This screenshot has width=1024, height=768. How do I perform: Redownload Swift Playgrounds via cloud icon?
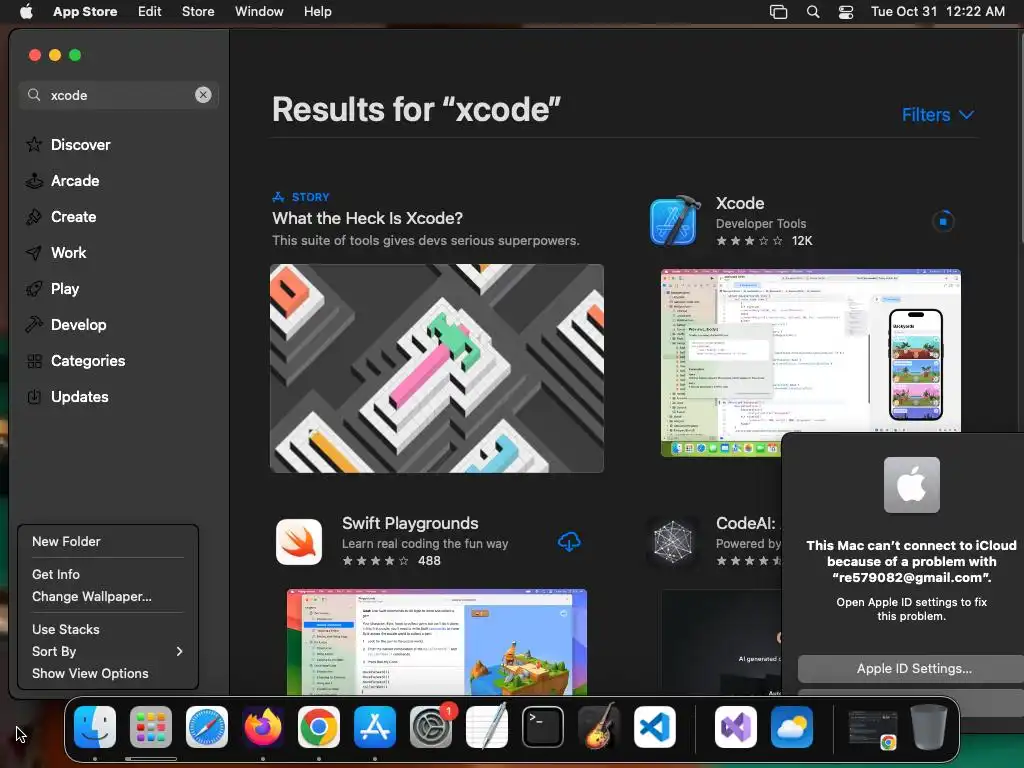tap(569, 541)
